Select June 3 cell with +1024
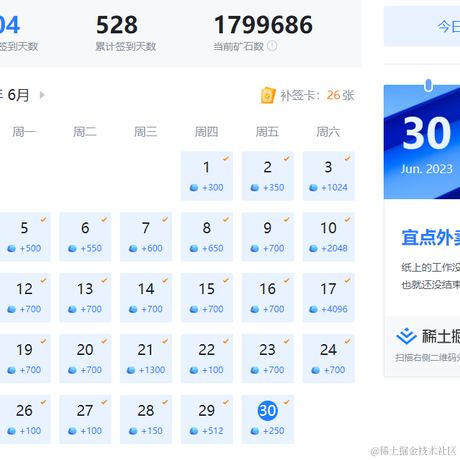This screenshot has width=460, height=460. pyautogui.click(x=329, y=176)
